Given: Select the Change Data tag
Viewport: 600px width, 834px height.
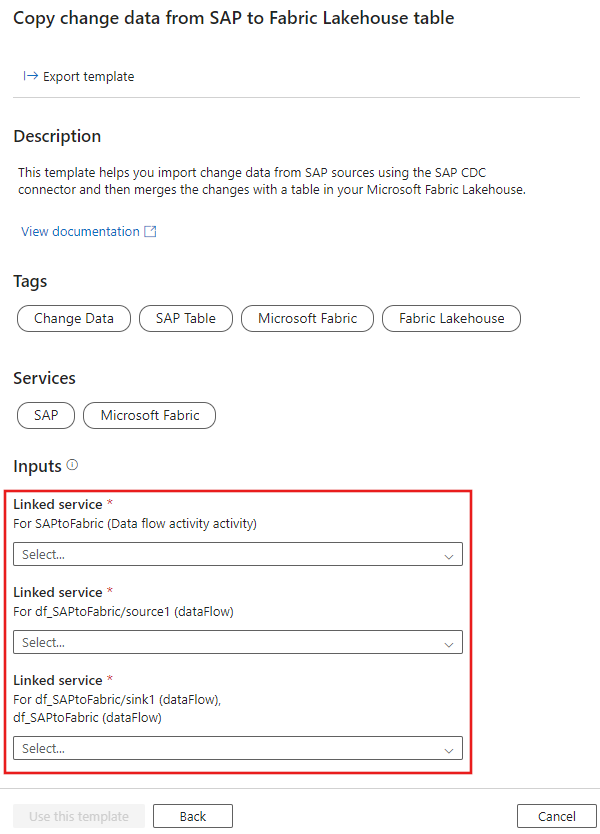Looking at the screenshot, I should tap(74, 319).
